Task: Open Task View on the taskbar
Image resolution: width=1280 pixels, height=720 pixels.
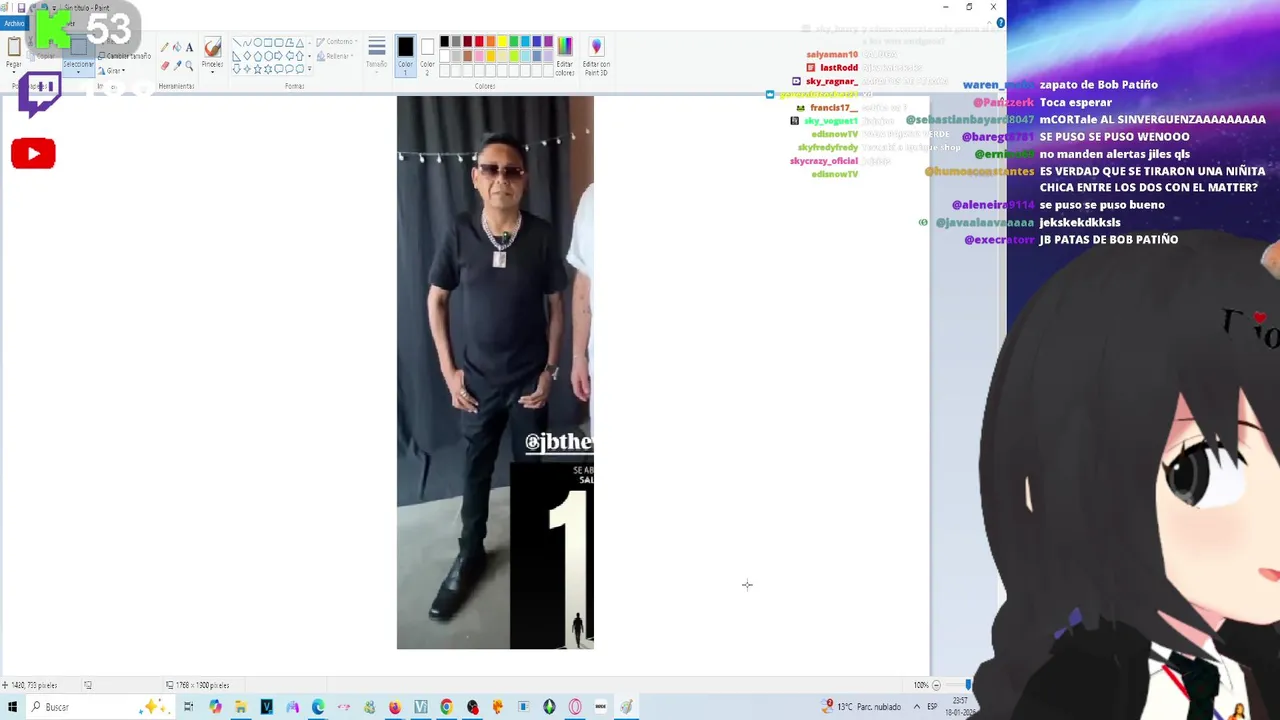Action: pos(188,707)
